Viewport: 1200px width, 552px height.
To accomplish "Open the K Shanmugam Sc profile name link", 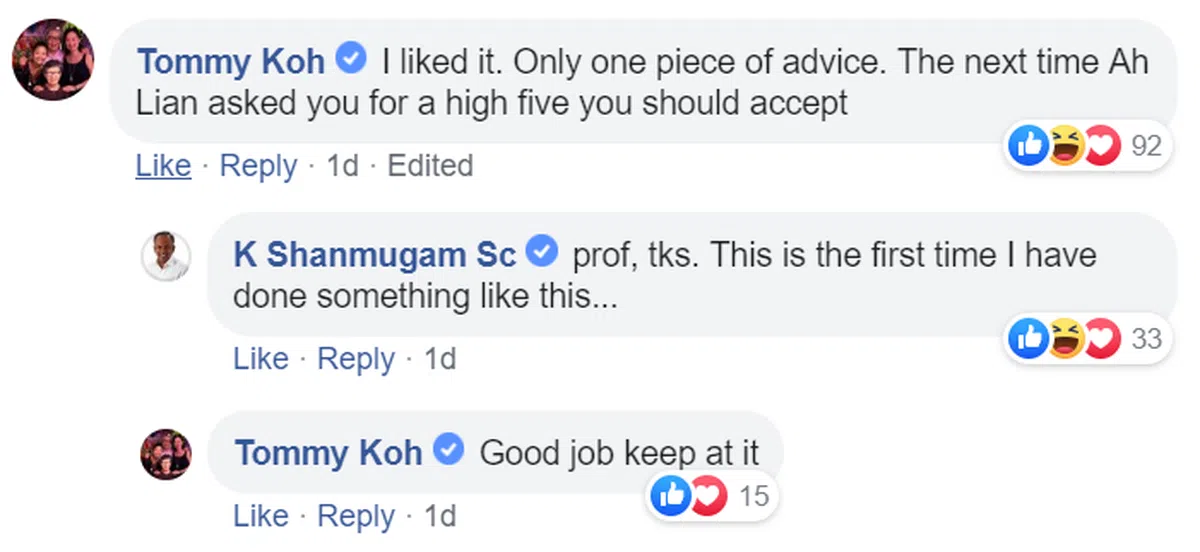I will (374, 255).
